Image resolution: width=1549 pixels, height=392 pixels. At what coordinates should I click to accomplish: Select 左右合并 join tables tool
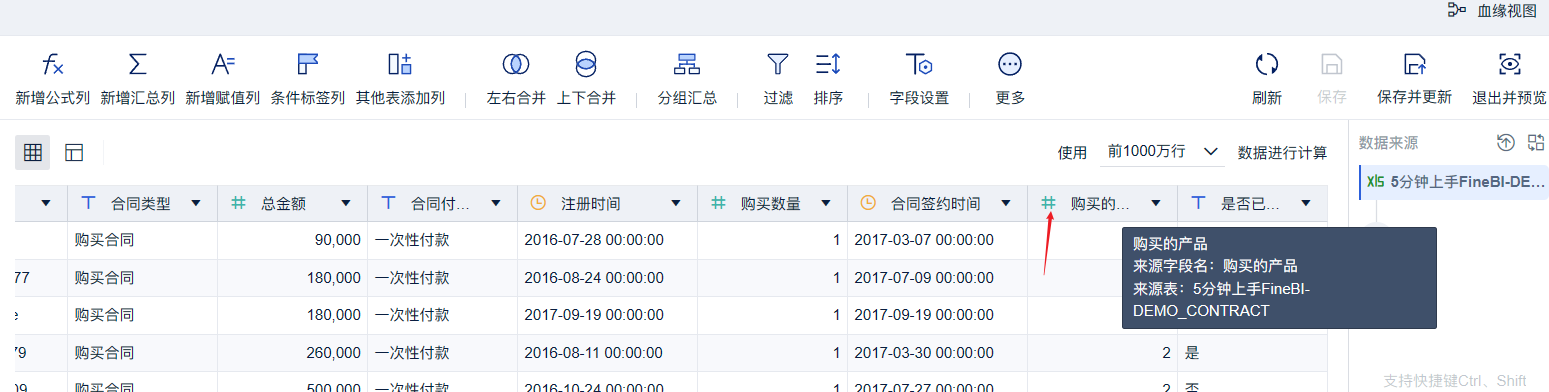tap(516, 65)
